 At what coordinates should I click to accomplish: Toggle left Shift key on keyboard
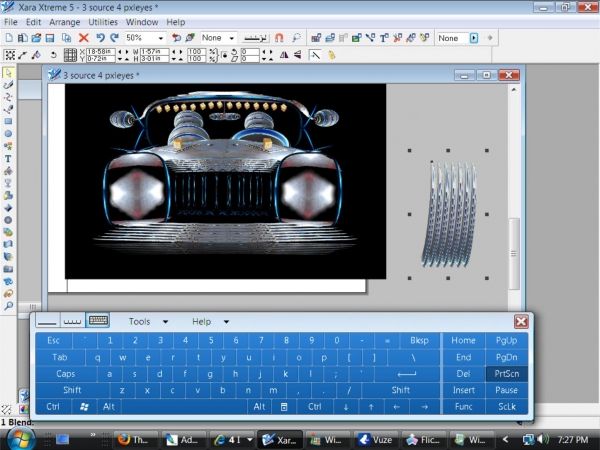(x=72, y=390)
